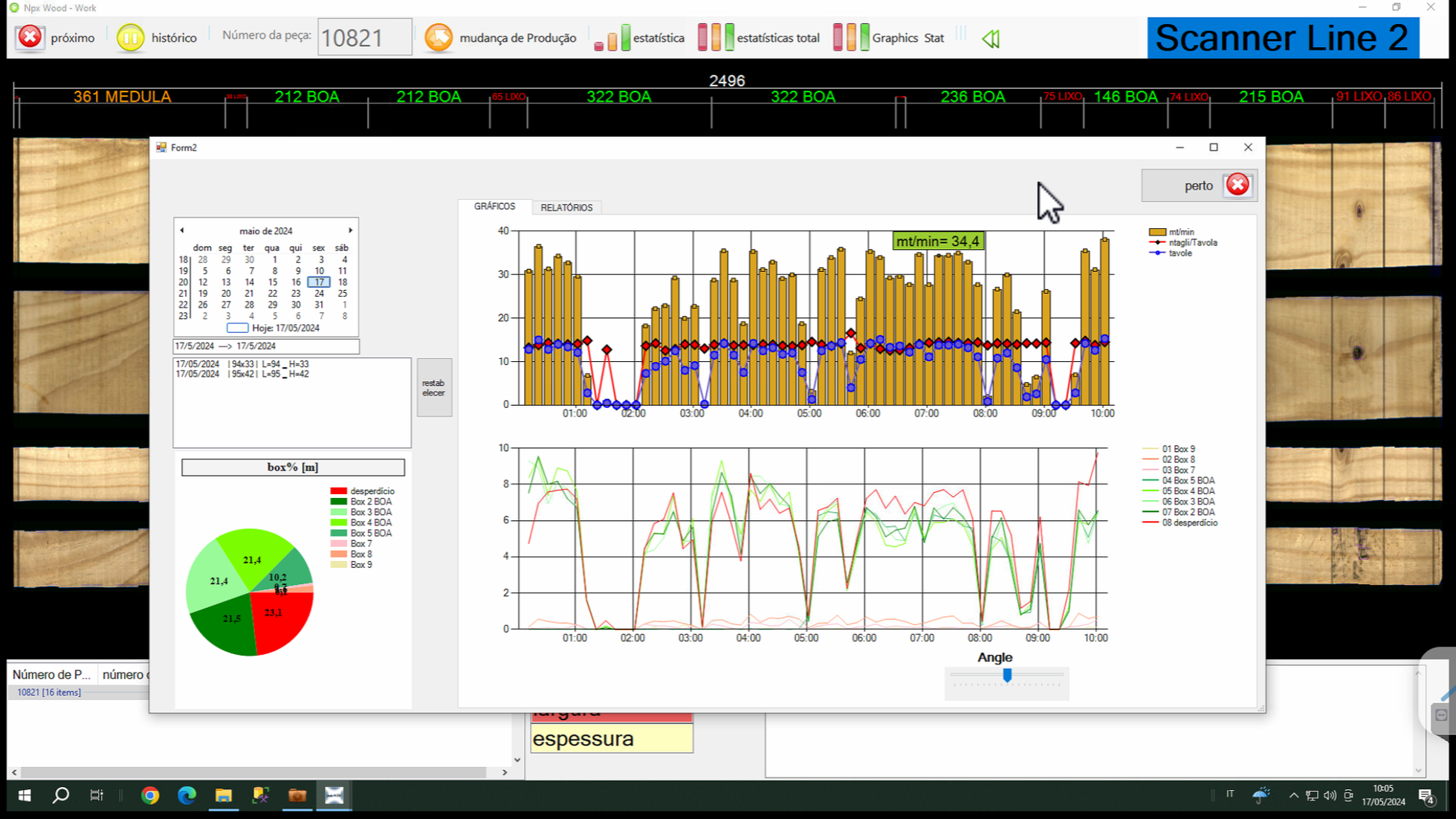
Task: Open the Graphics Stat icon
Action: (851, 37)
